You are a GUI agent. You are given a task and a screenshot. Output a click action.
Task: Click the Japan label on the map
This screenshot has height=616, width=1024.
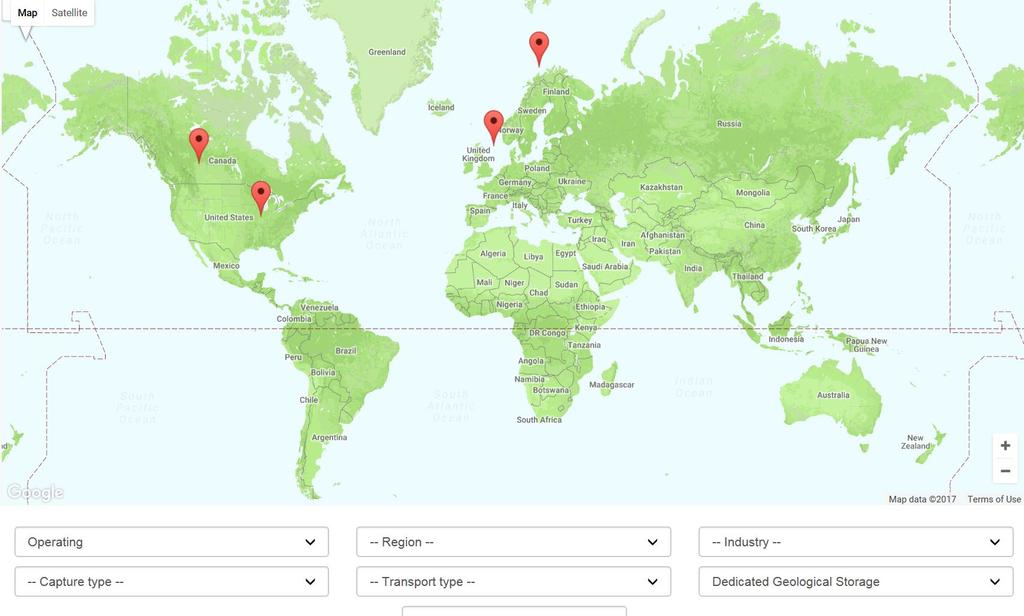[848, 219]
